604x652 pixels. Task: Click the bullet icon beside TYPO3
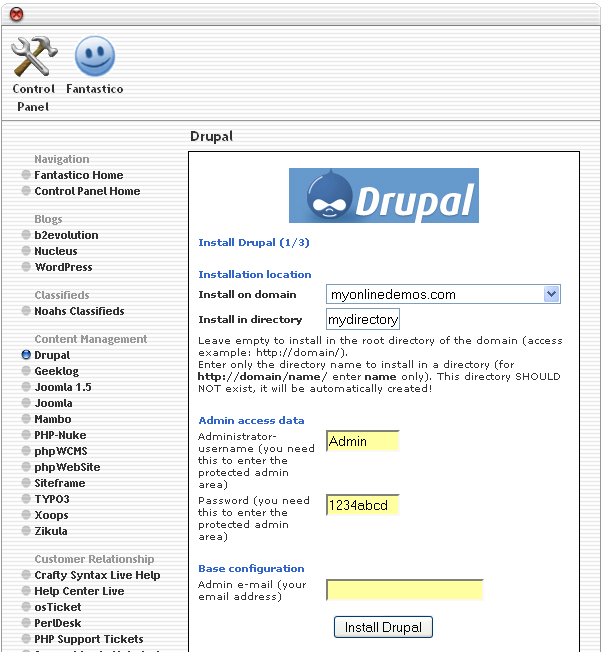[26, 499]
